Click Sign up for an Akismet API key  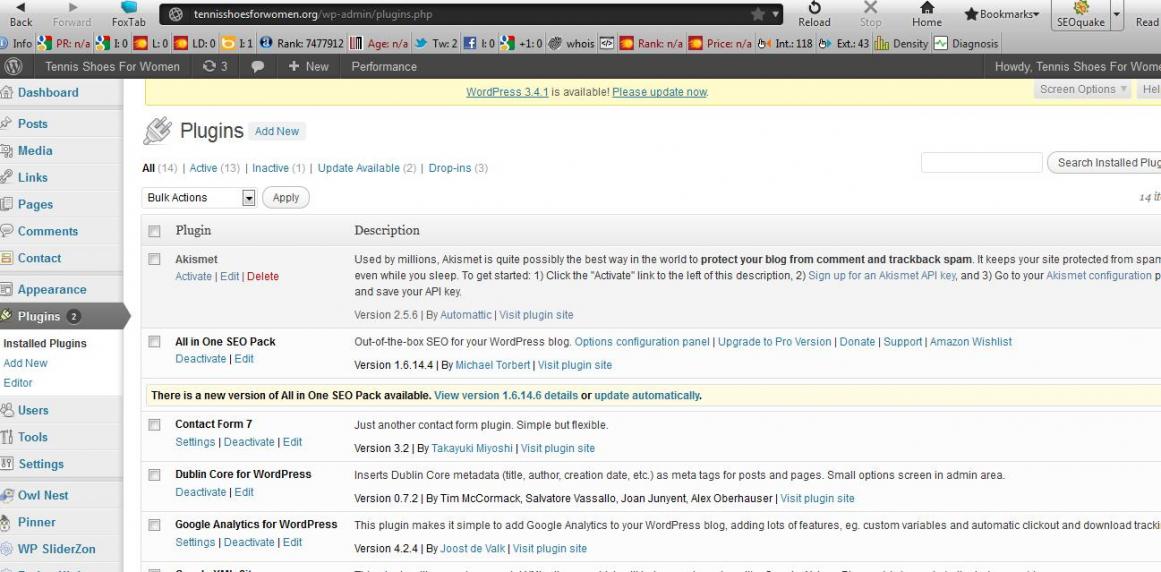pos(882,275)
